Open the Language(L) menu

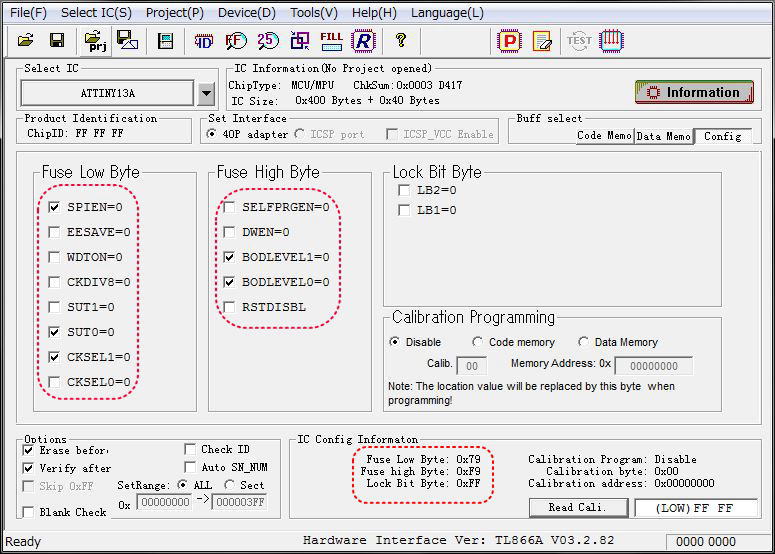click(x=446, y=13)
